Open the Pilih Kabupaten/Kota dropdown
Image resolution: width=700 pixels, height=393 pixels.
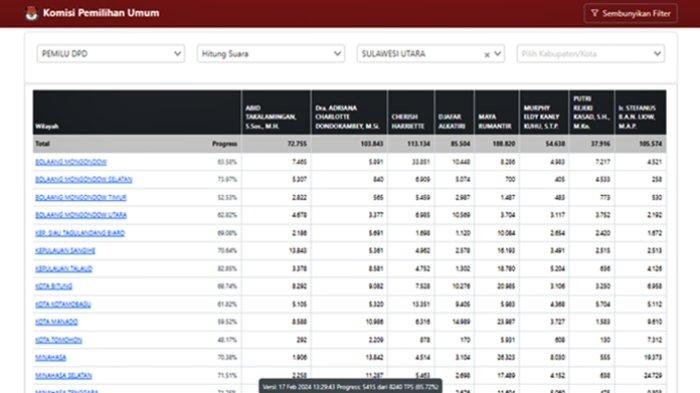pos(591,54)
